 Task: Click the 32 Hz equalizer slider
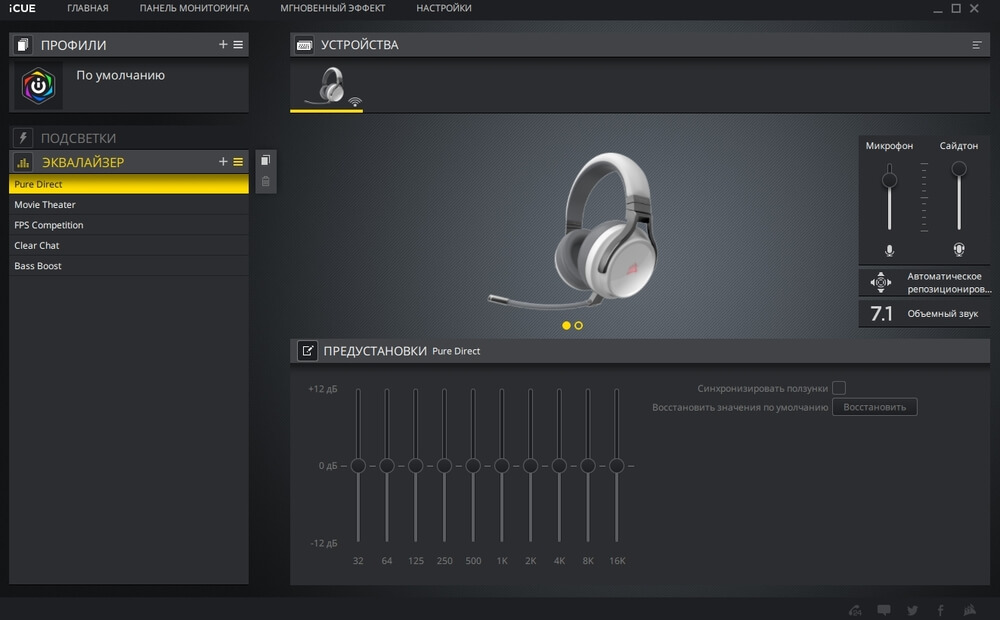pyautogui.click(x=358, y=466)
